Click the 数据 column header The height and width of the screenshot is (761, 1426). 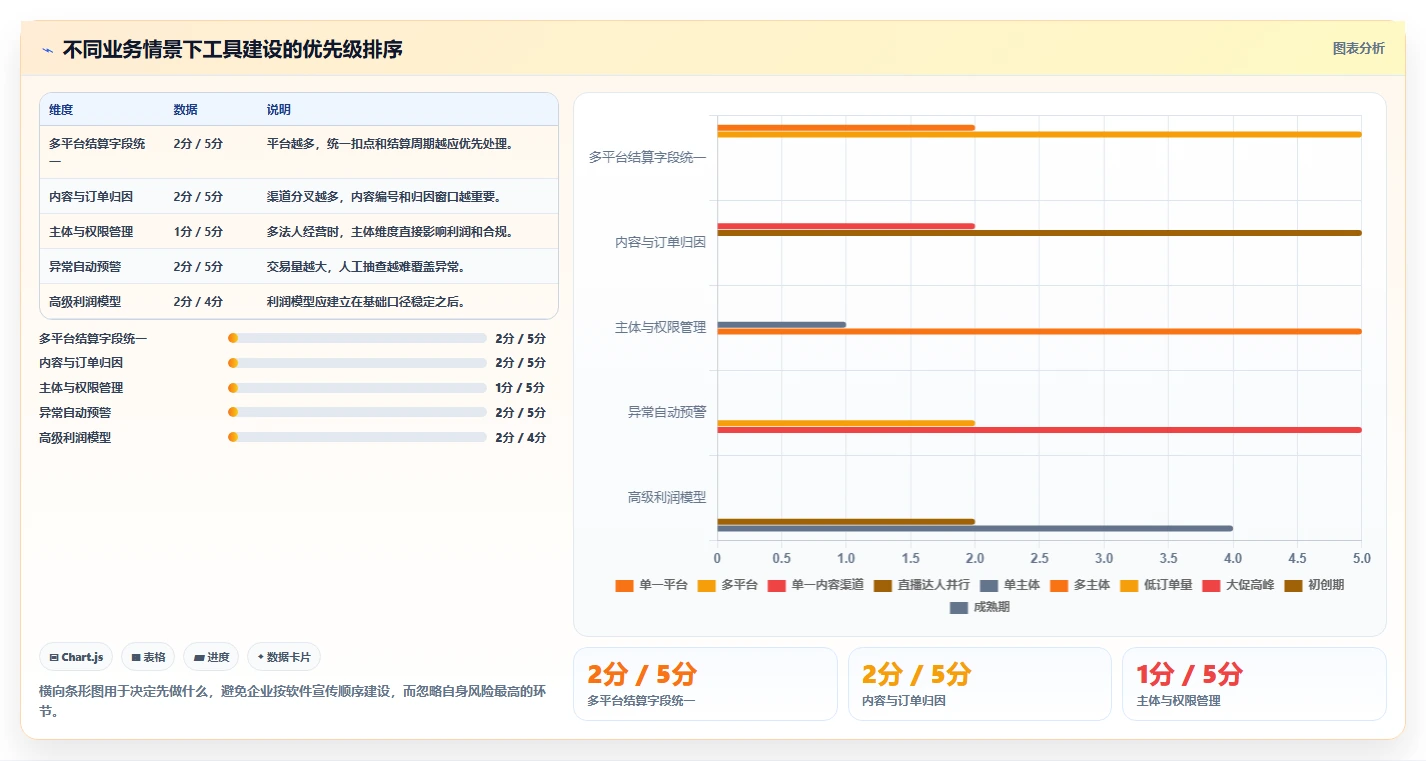185,109
